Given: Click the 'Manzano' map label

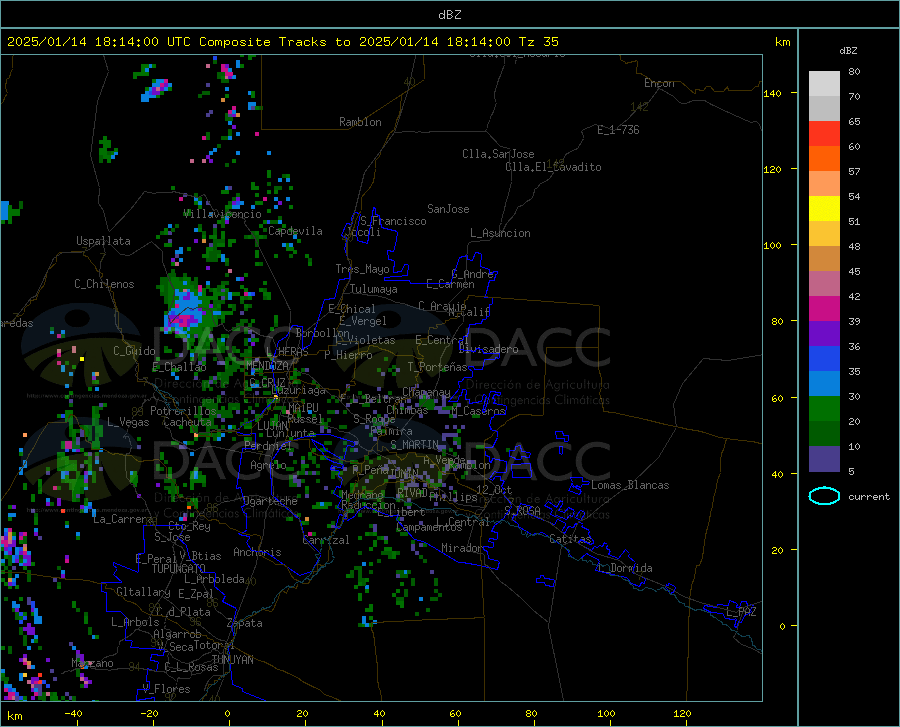Looking at the screenshot, I should (x=92, y=663).
